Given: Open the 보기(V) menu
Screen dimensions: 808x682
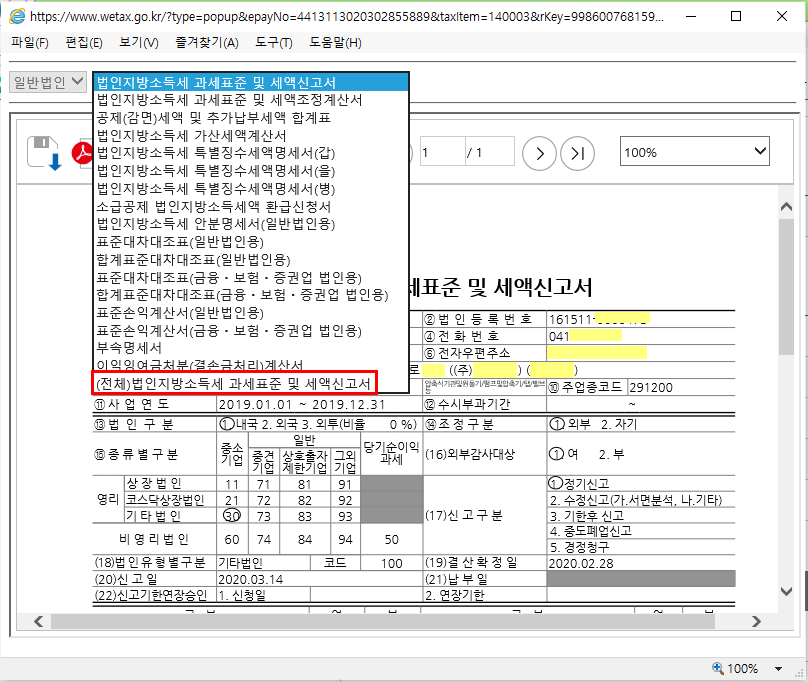Looking at the screenshot, I should pyautogui.click(x=139, y=42).
